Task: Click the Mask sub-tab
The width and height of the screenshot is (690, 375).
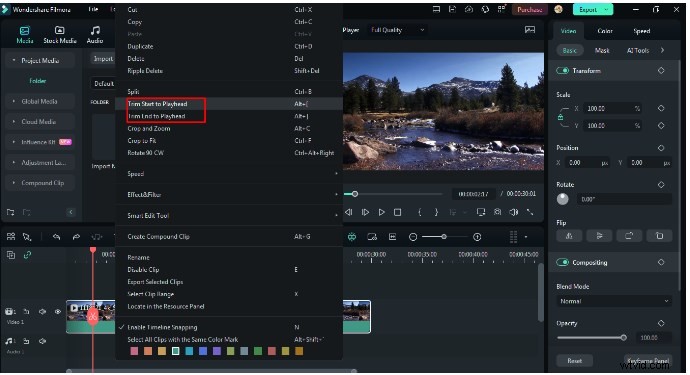Action: pyautogui.click(x=602, y=50)
